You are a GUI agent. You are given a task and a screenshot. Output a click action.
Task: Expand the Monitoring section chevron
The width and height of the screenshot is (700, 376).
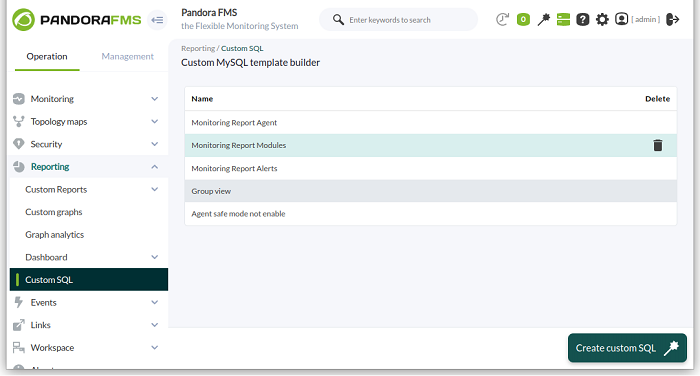coord(154,99)
